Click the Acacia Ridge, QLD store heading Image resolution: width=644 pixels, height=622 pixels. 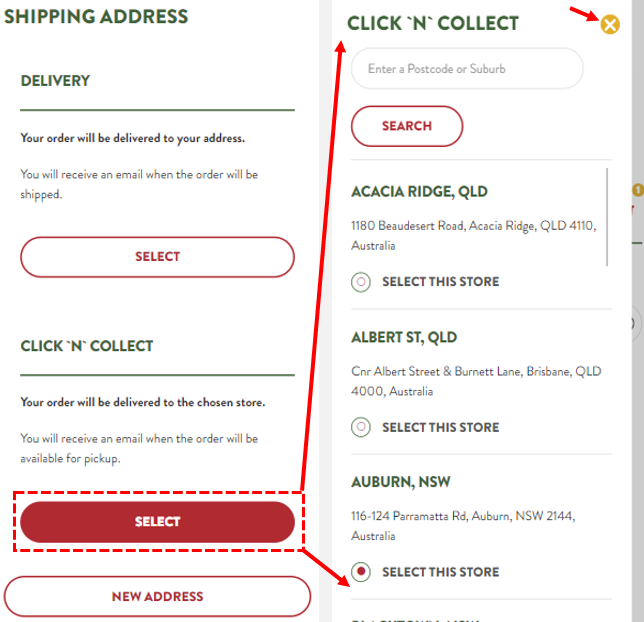(x=419, y=192)
